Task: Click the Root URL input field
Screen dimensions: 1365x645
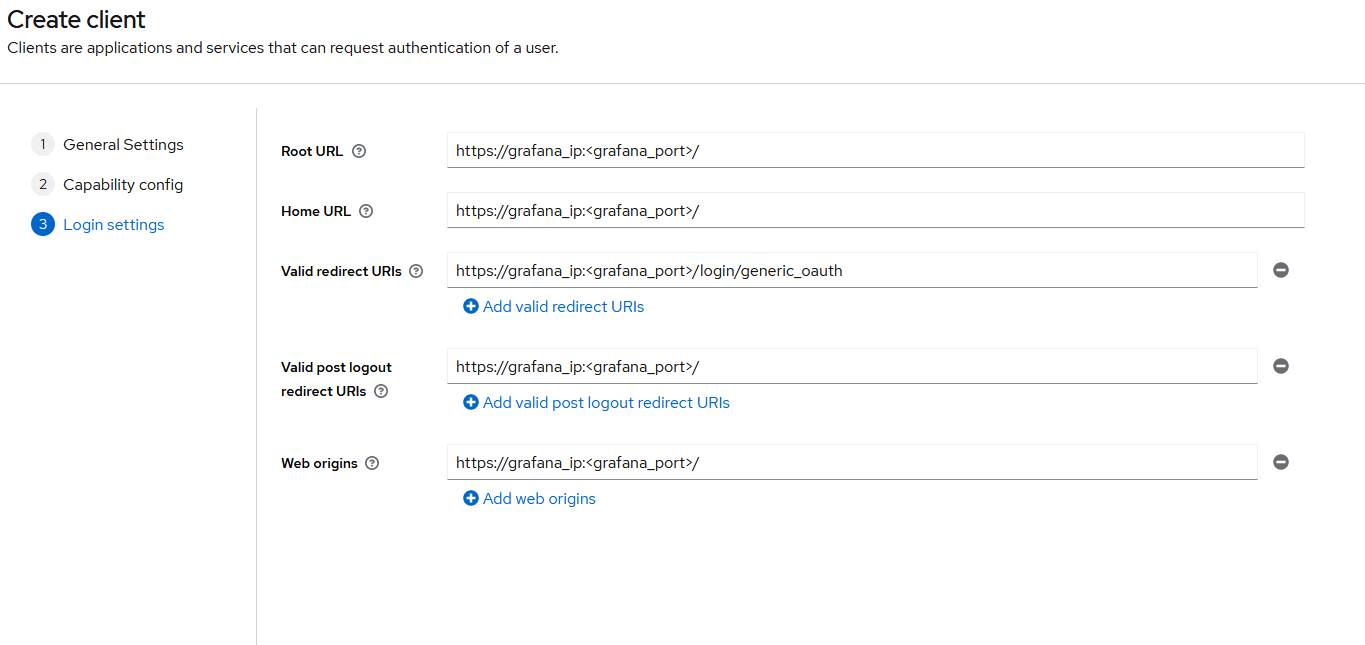Action: tap(875, 151)
